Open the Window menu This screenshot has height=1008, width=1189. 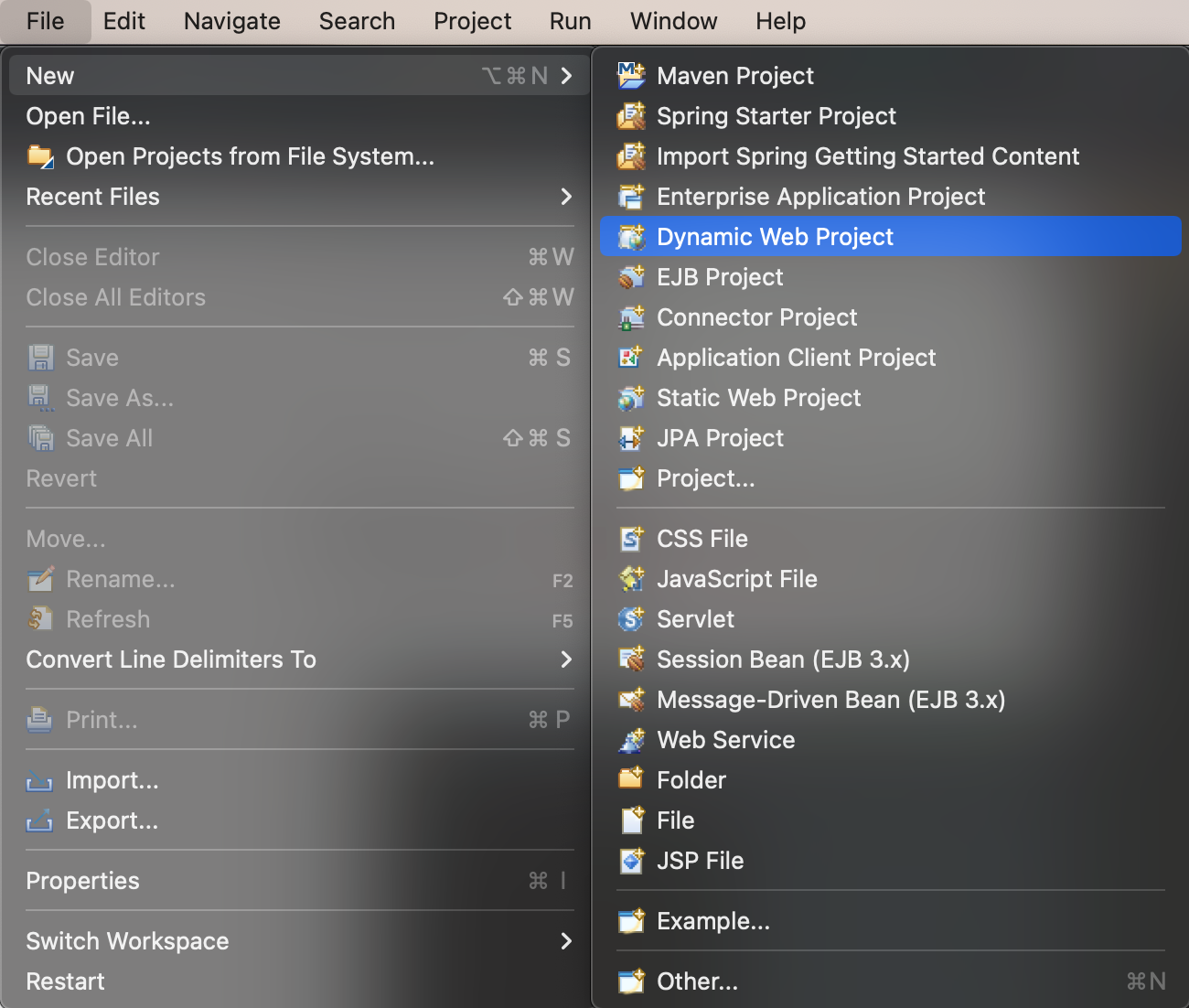pyautogui.click(x=674, y=21)
